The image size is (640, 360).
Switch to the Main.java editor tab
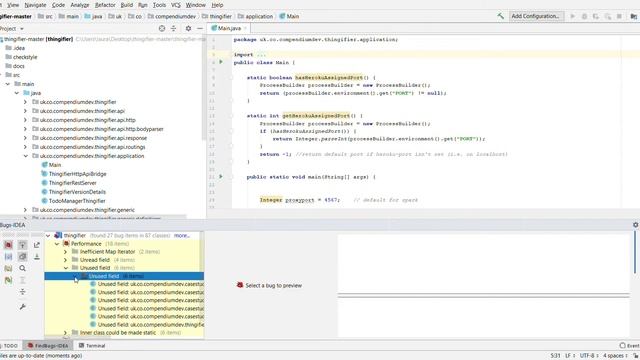point(229,28)
